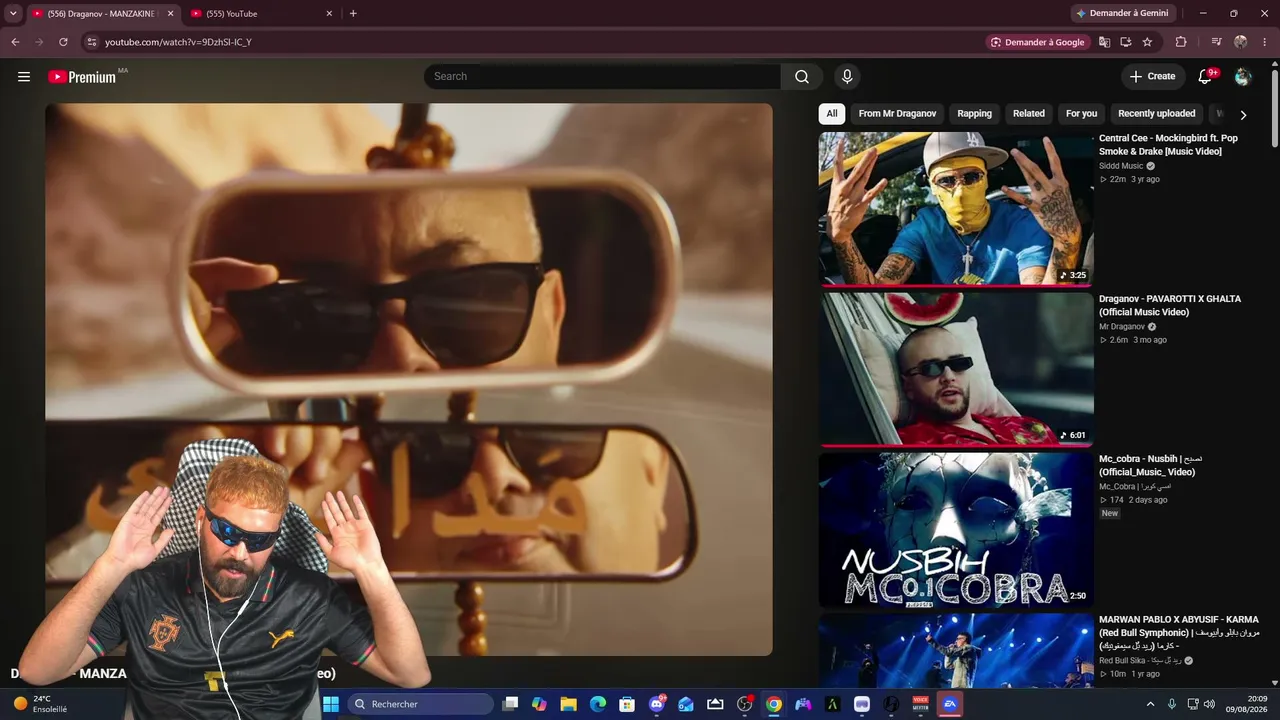Install app icon in address bar
The width and height of the screenshot is (1280, 720).
pos(1126,42)
